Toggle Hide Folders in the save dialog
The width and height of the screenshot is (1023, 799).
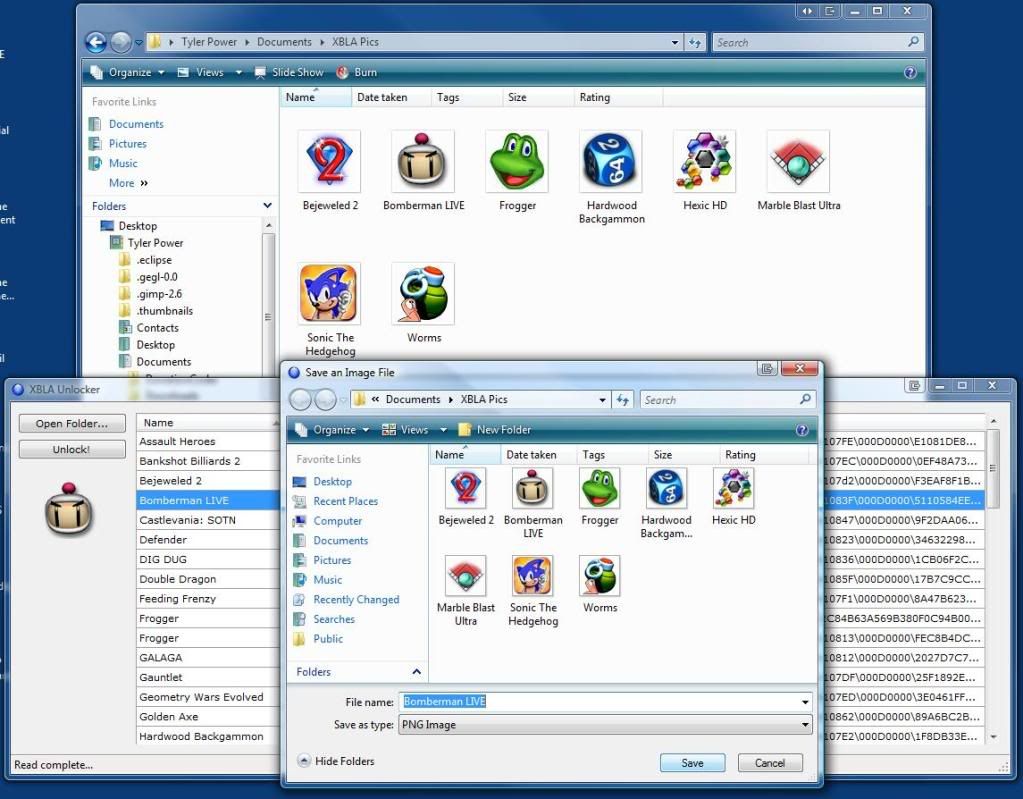(x=336, y=761)
